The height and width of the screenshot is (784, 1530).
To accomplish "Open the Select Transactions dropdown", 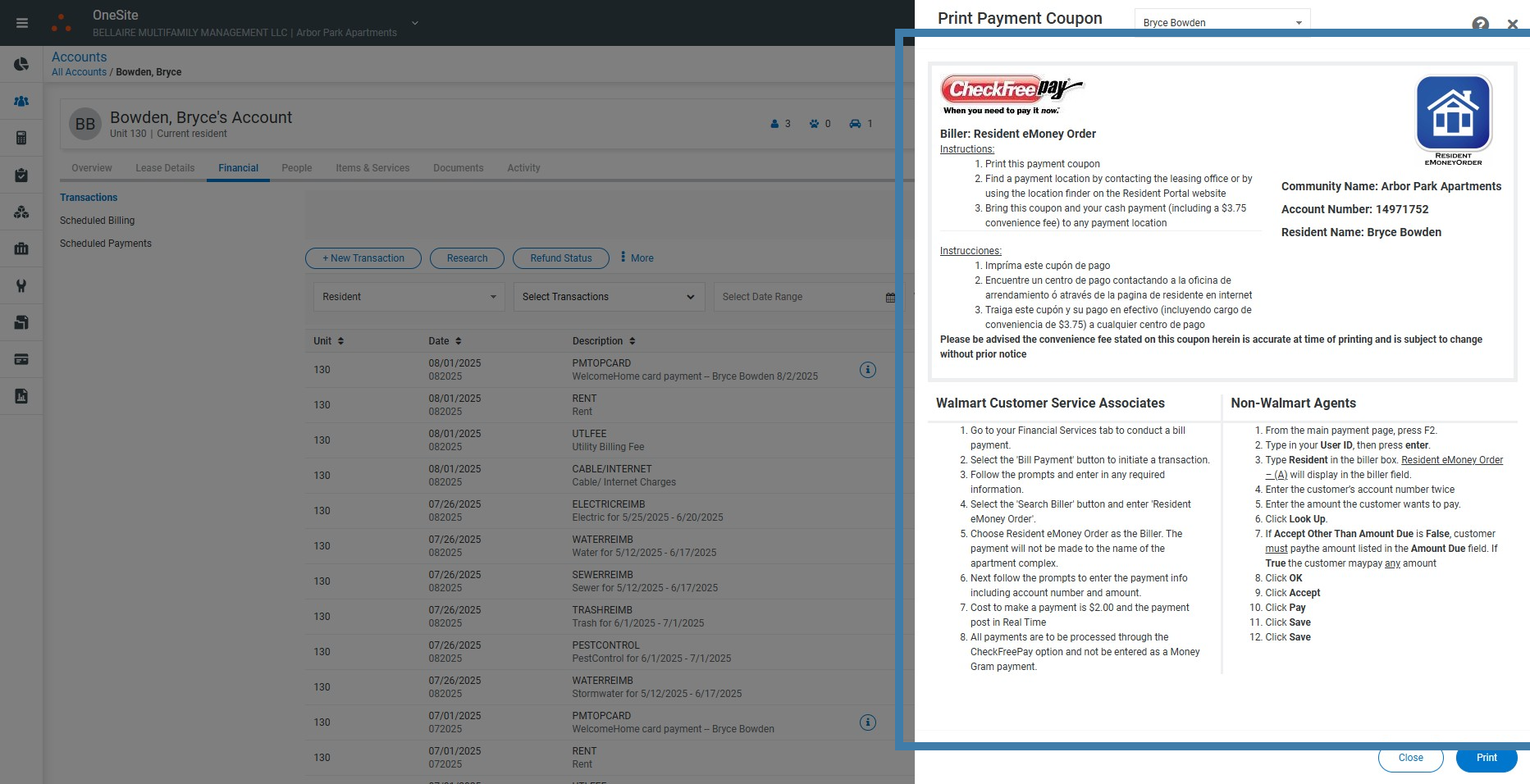I will click(x=609, y=297).
